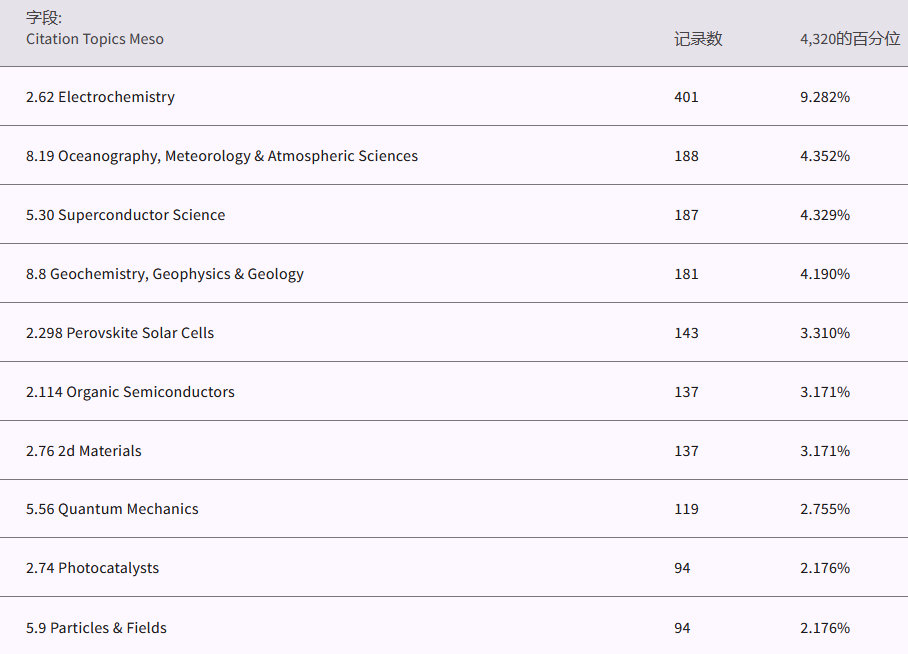Viewport: 908px width, 654px height.
Task: Choose the 5.9 Particles & Fields entry
Action: tap(96, 628)
